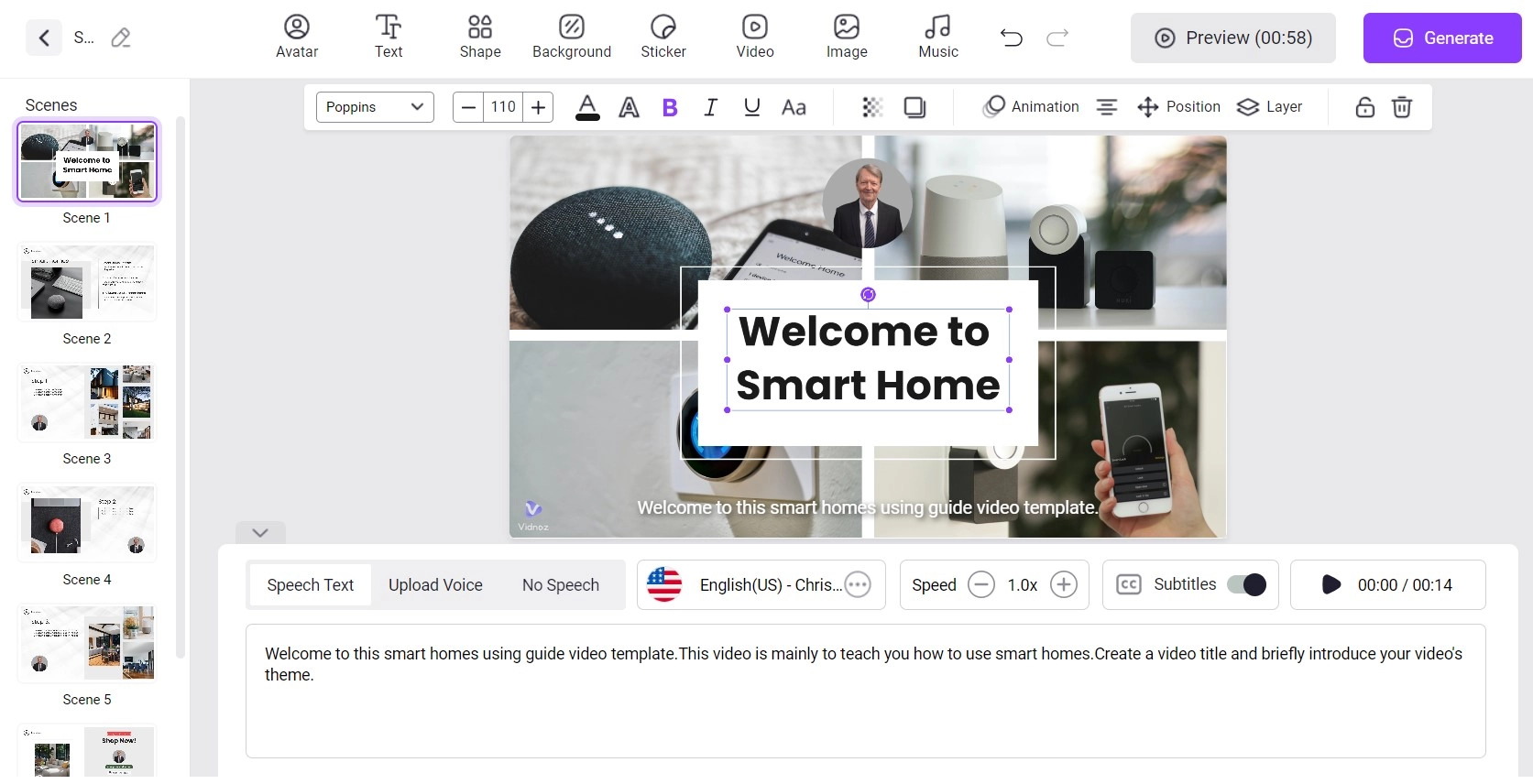Decrease font size with minus button
The height and width of the screenshot is (784, 1533).
(x=468, y=107)
